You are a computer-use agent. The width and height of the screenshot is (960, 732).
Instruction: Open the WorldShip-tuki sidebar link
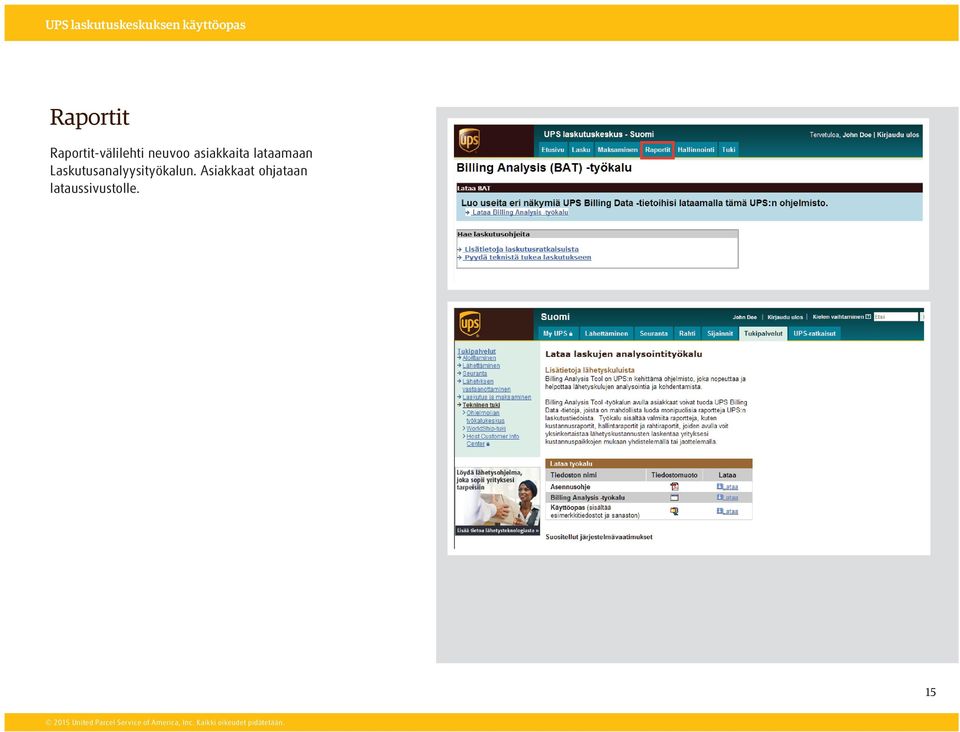486,428
